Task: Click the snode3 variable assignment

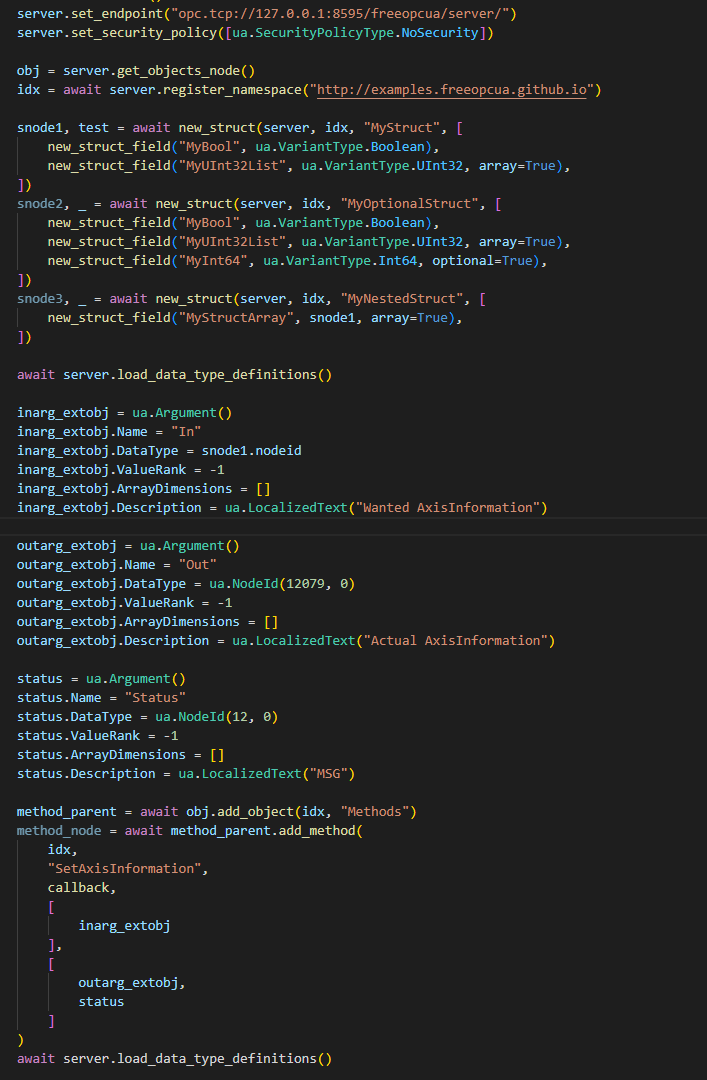Action: point(40,298)
